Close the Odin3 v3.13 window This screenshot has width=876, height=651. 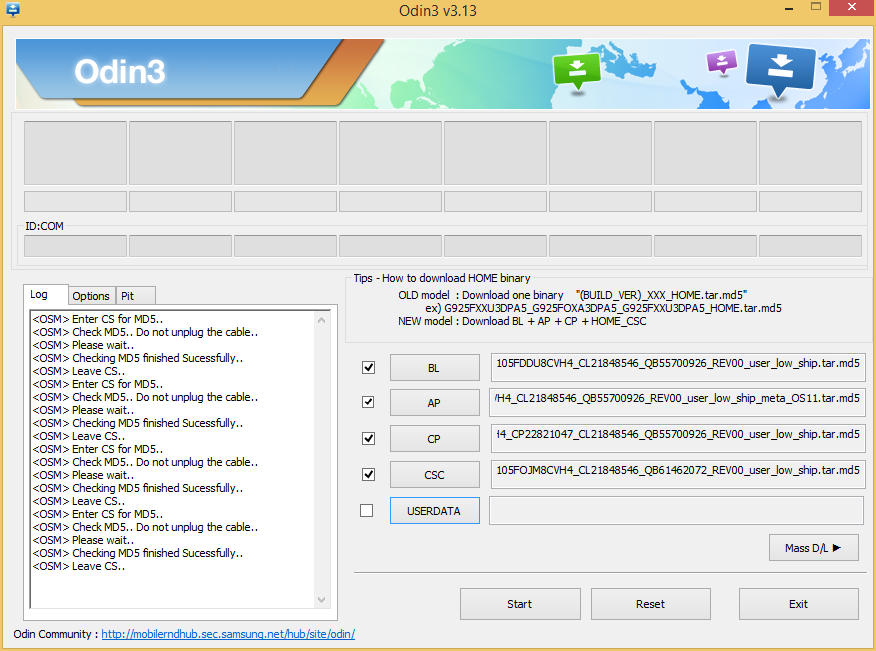(x=852, y=7)
